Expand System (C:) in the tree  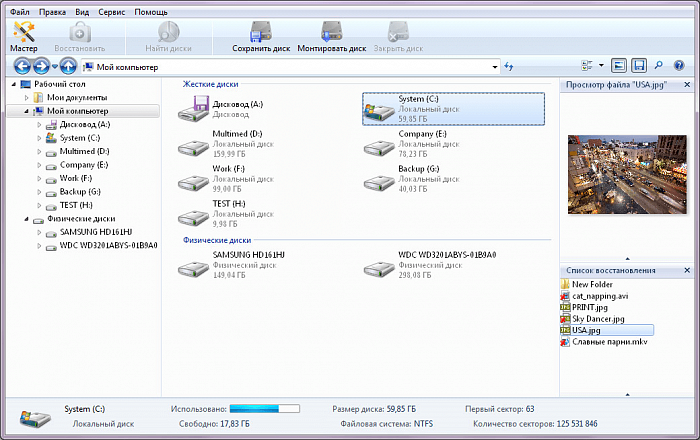click(x=39, y=138)
